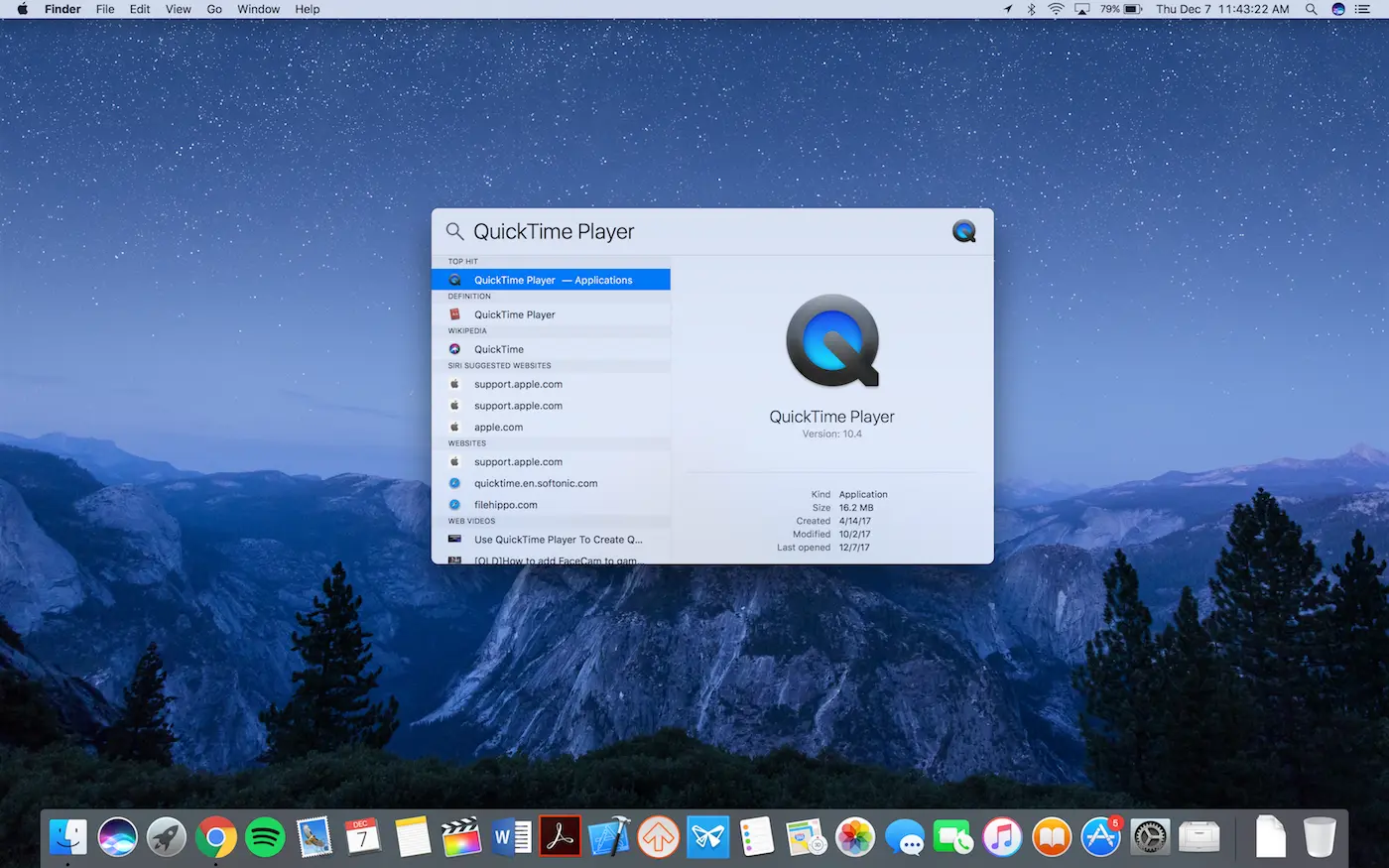Click the Created date 4/14/17
This screenshot has width=1389, height=868.
click(x=855, y=521)
